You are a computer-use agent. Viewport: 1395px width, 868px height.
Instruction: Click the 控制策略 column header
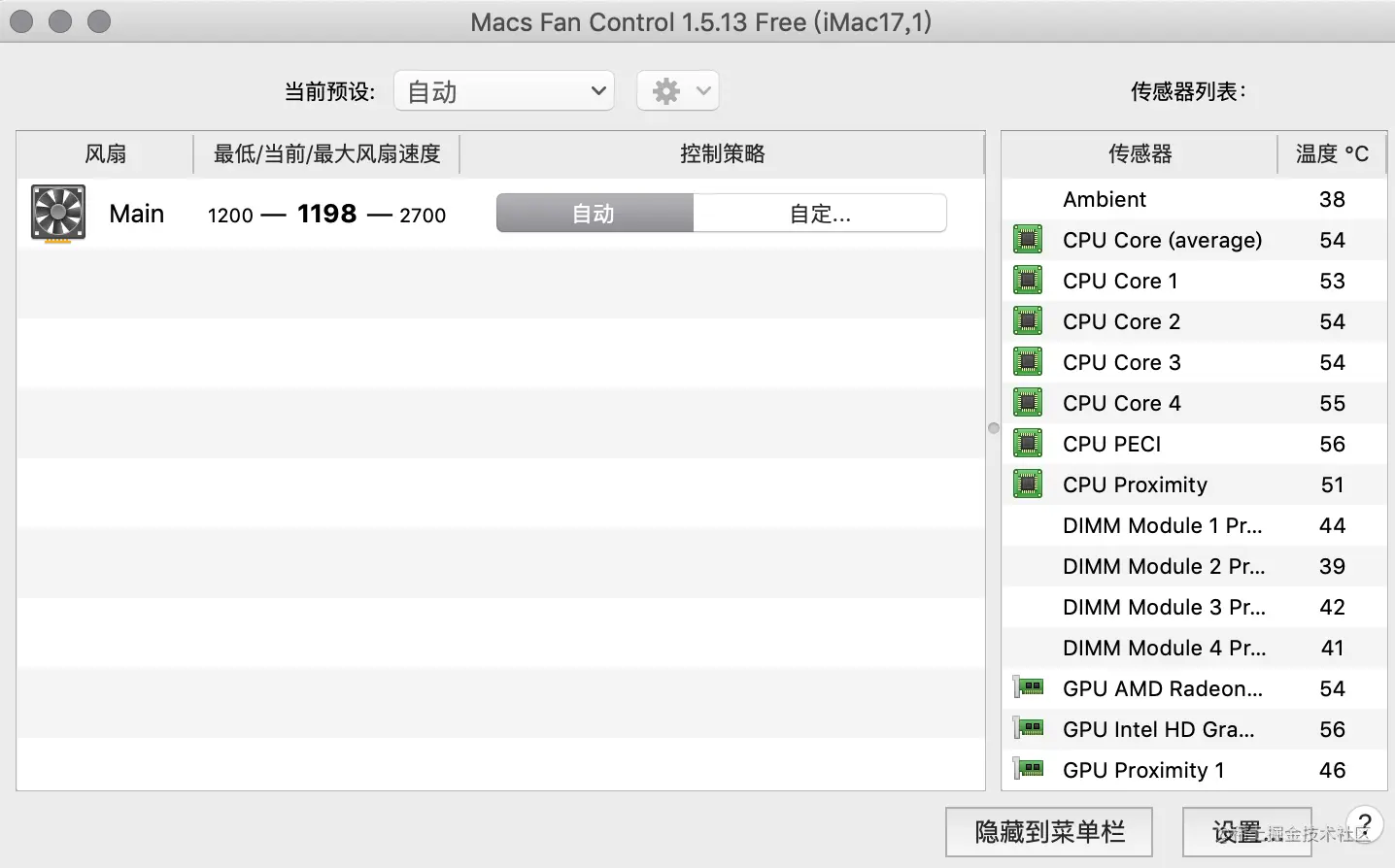pyautogui.click(x=722, y=153)
